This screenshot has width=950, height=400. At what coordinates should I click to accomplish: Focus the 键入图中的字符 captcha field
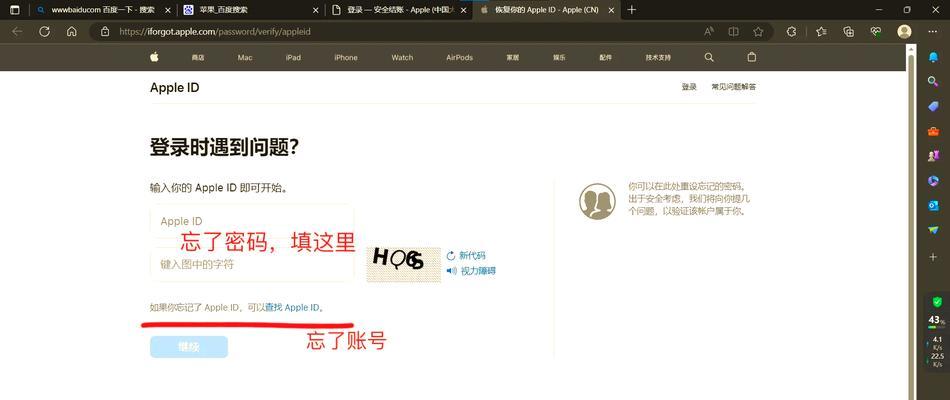click(x=252, y=264)
